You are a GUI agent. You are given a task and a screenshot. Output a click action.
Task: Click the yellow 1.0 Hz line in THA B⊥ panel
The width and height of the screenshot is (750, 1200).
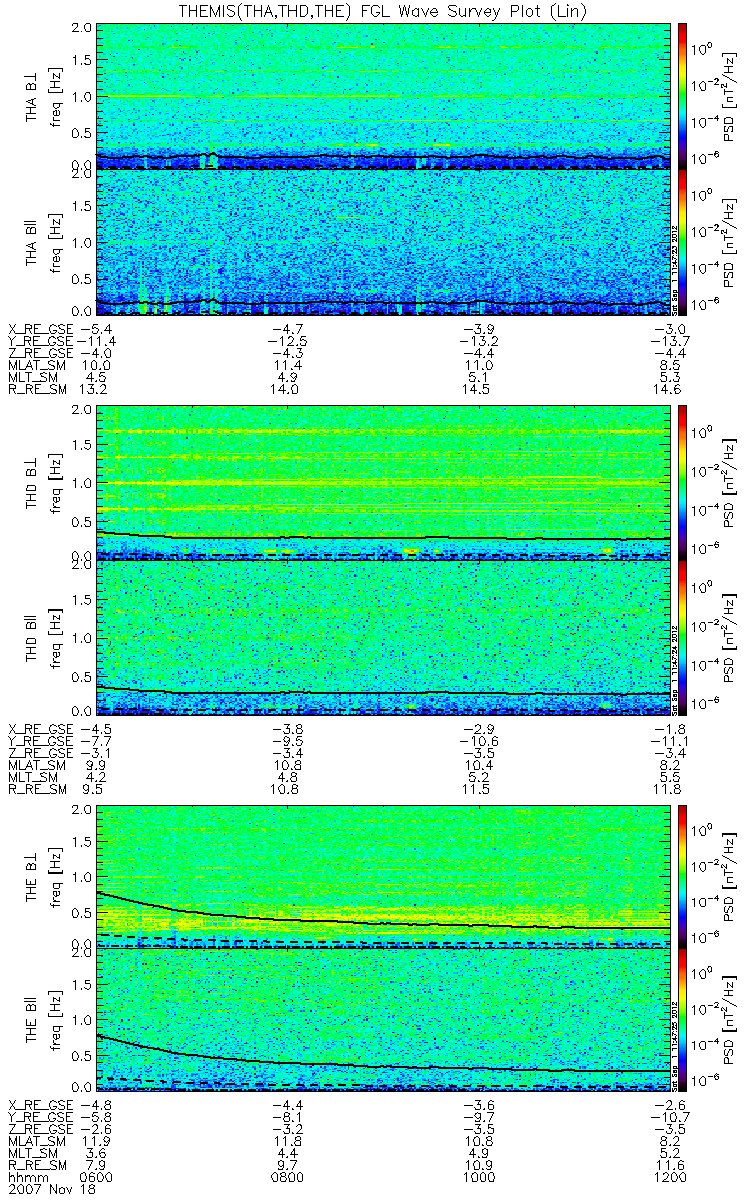[384, 96]
